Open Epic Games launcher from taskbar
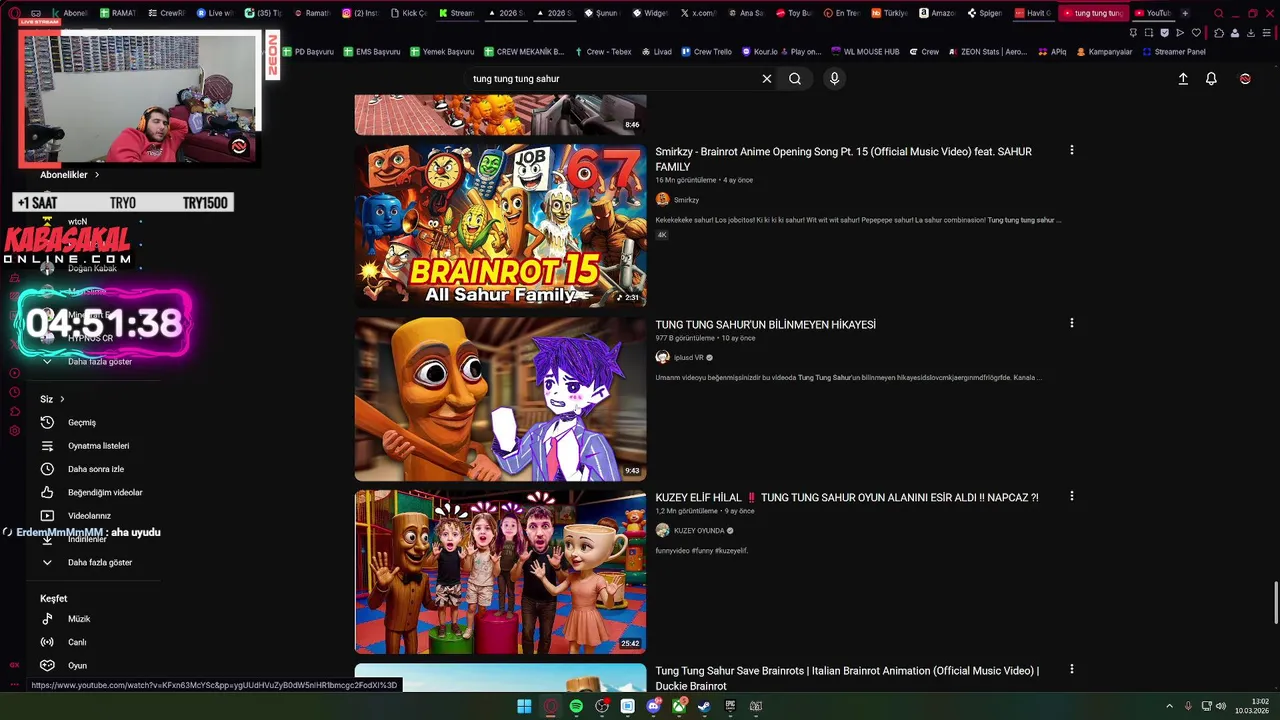This screenshot has width=1280, height=720. pyautogui.click(x=730, y=706)
